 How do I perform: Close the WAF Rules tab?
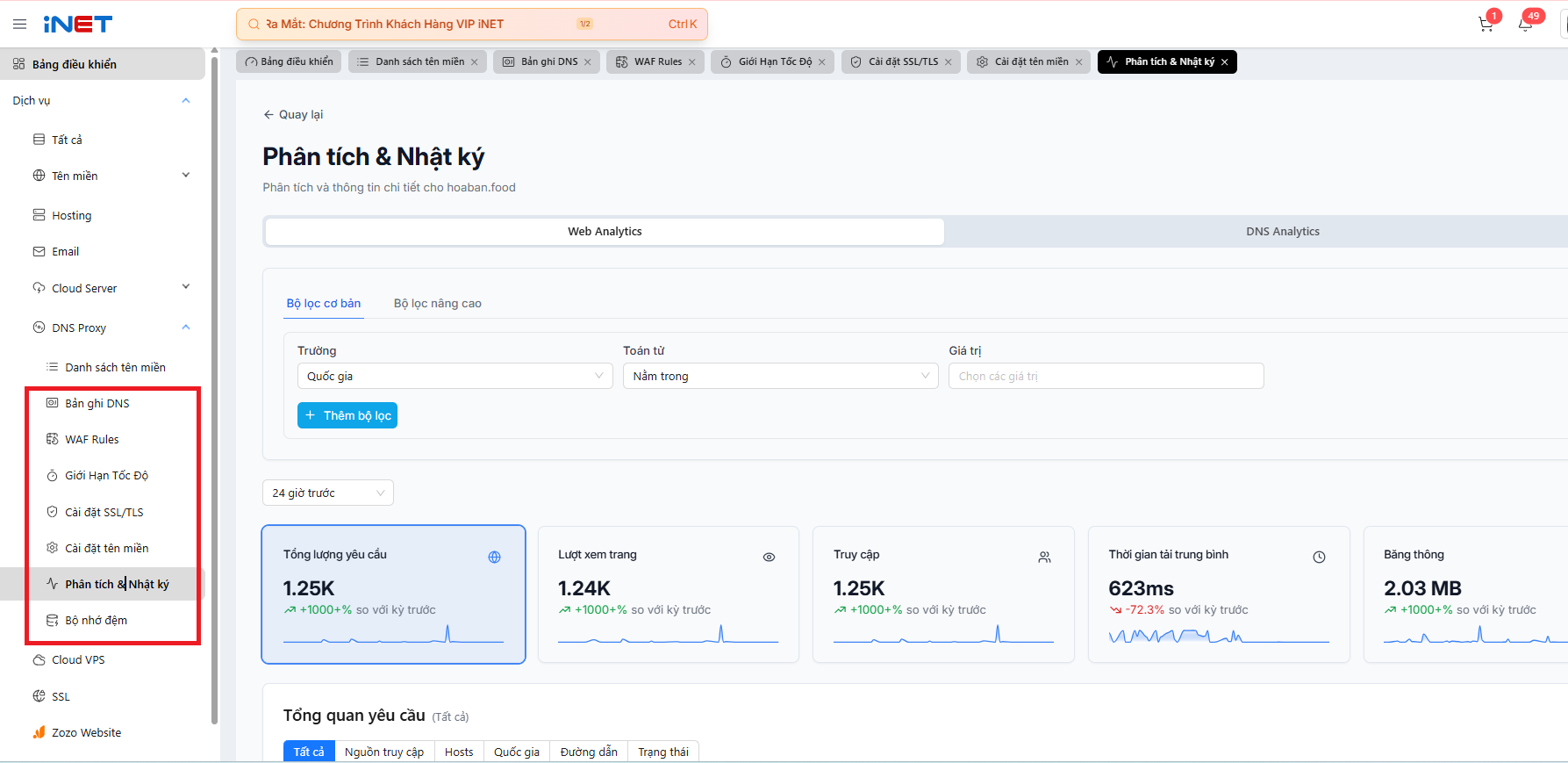point(692,62)
